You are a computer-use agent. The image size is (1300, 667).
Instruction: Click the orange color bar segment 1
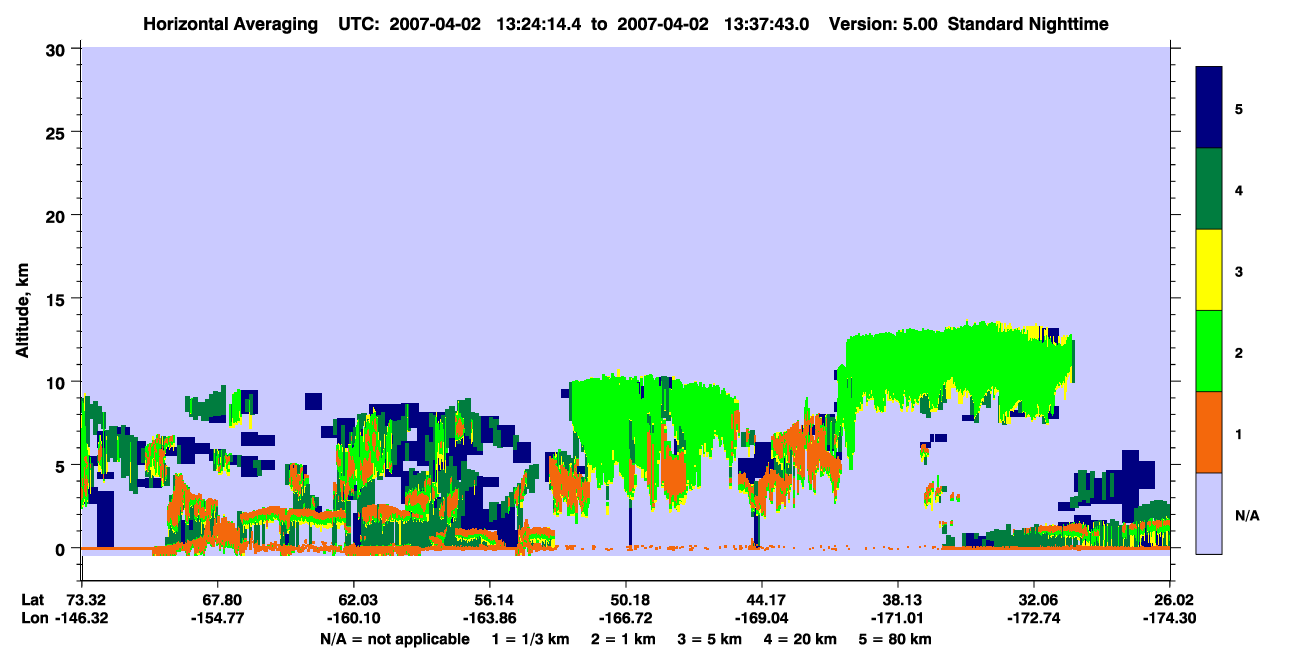click(x=1209, y=432)
